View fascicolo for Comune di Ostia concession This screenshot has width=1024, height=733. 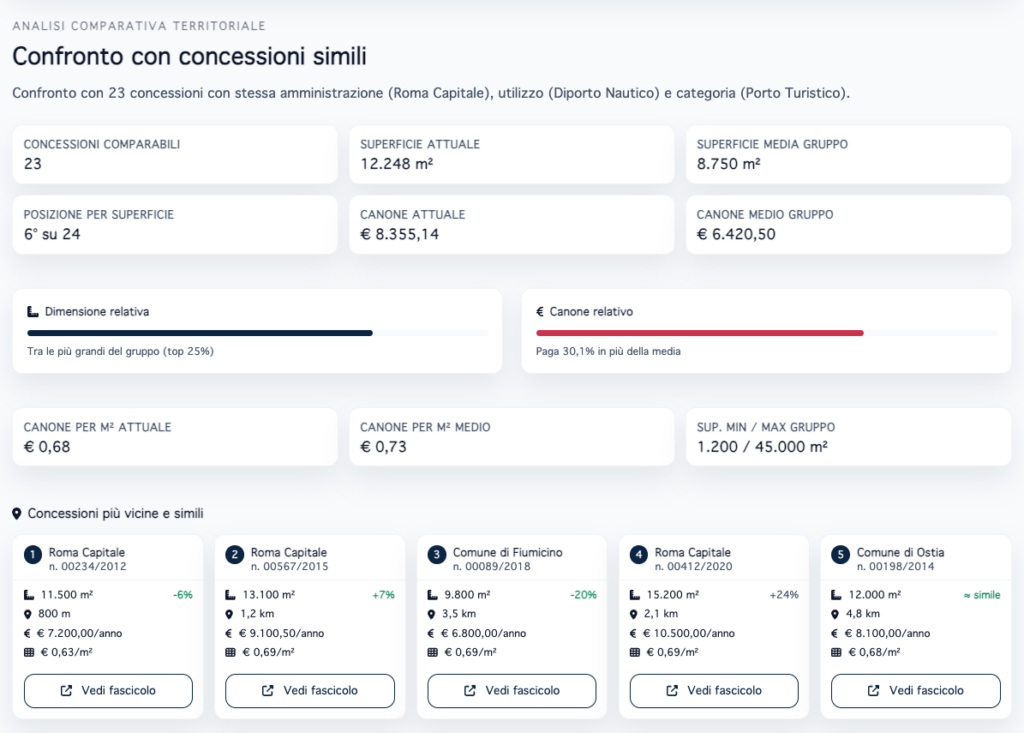(916, 690)
